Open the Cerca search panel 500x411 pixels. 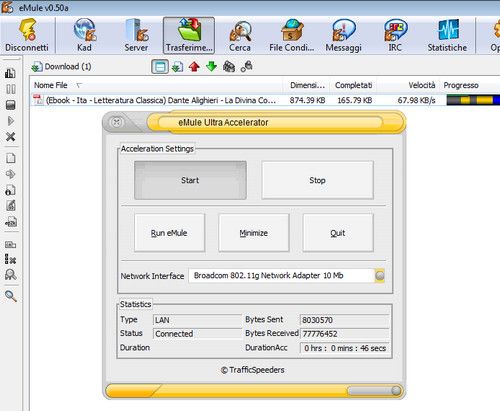coord(240,35)
